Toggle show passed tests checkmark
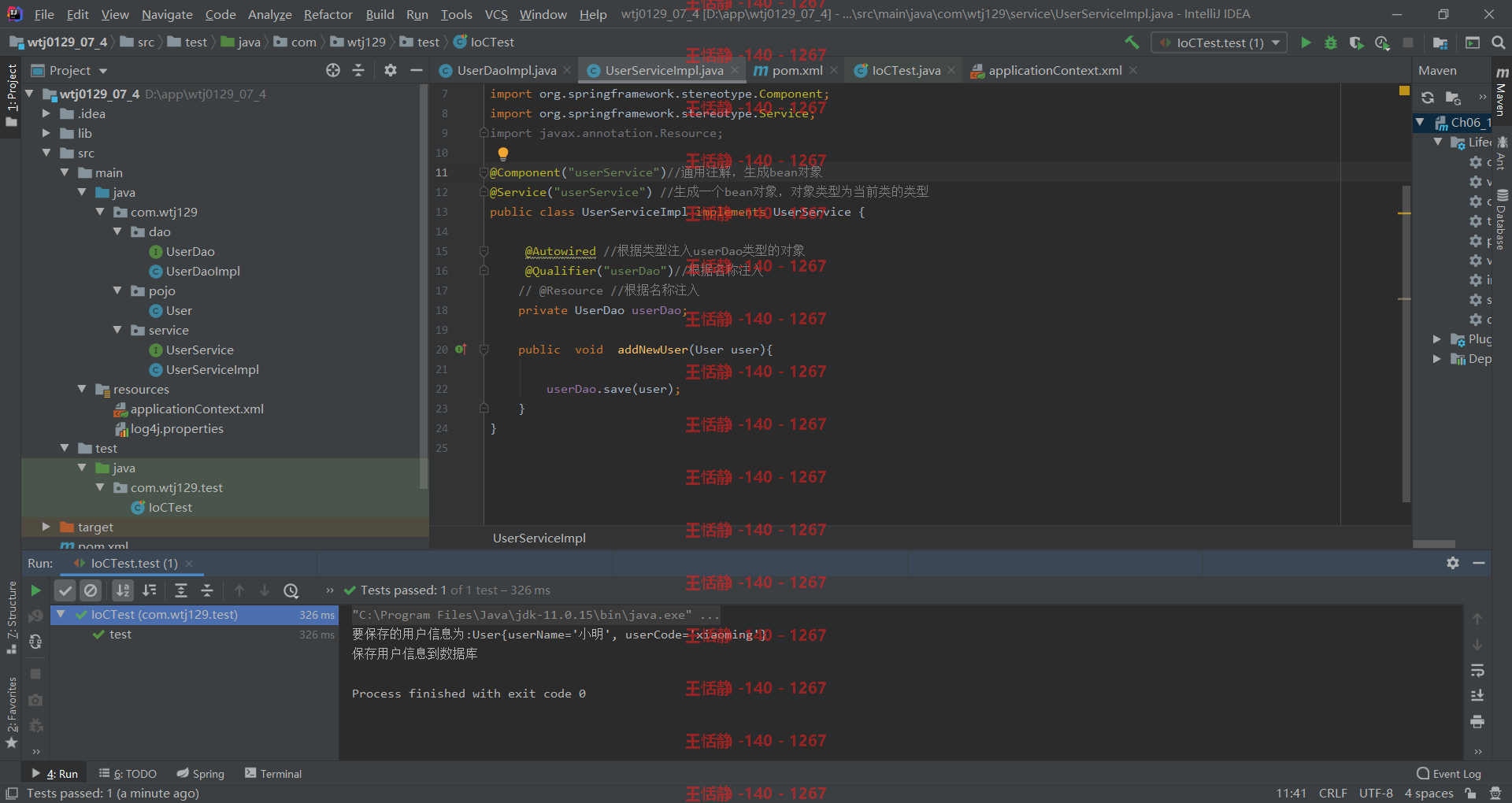 (65, 590)
